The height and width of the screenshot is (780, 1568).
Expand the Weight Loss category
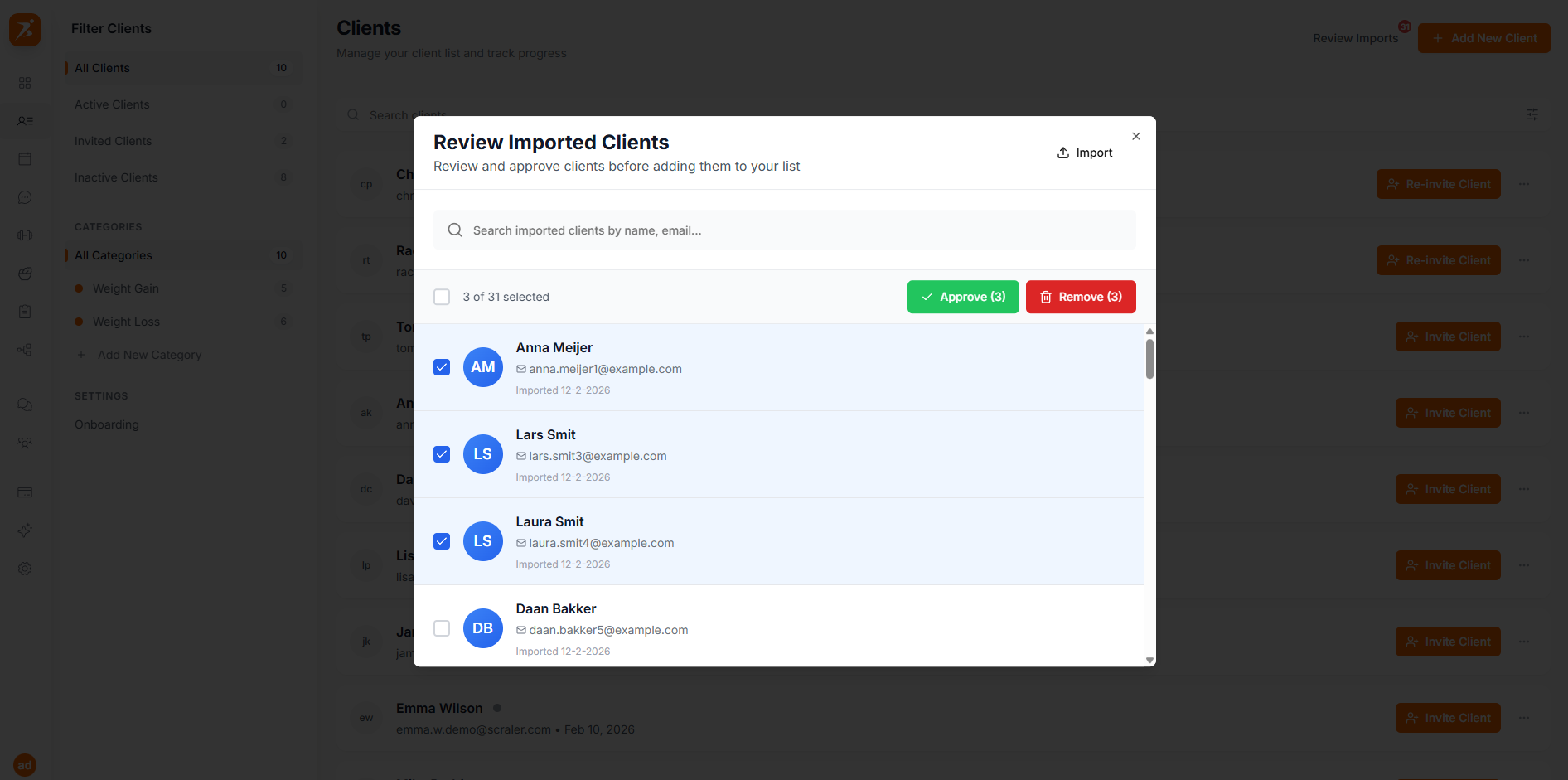click(x=182, y=321)
